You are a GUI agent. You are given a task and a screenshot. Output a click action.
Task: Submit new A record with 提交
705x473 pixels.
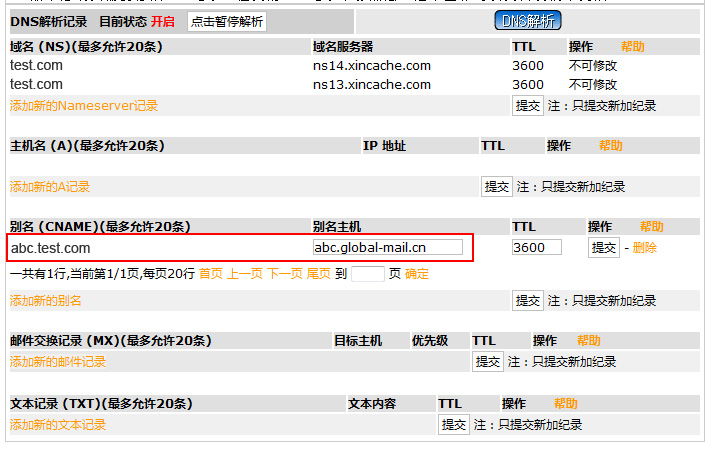point(497,187)
